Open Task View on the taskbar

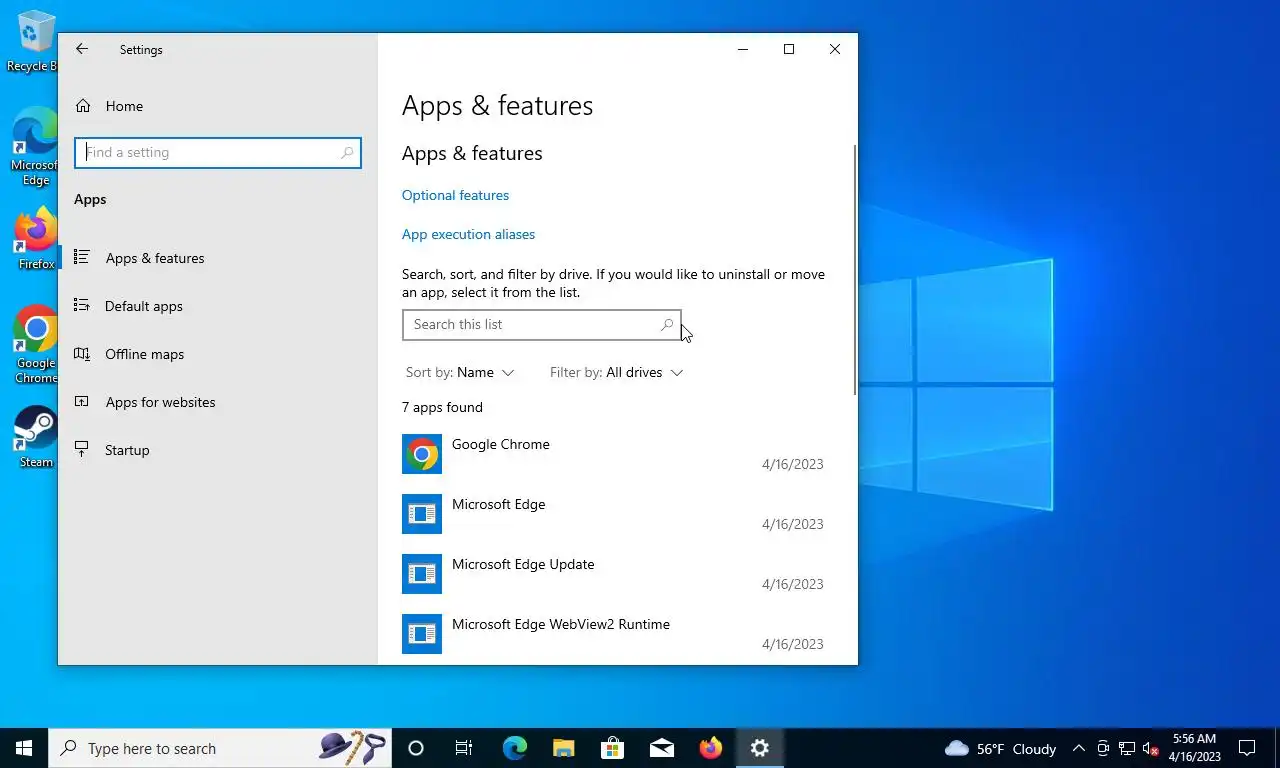click(464, 748)
